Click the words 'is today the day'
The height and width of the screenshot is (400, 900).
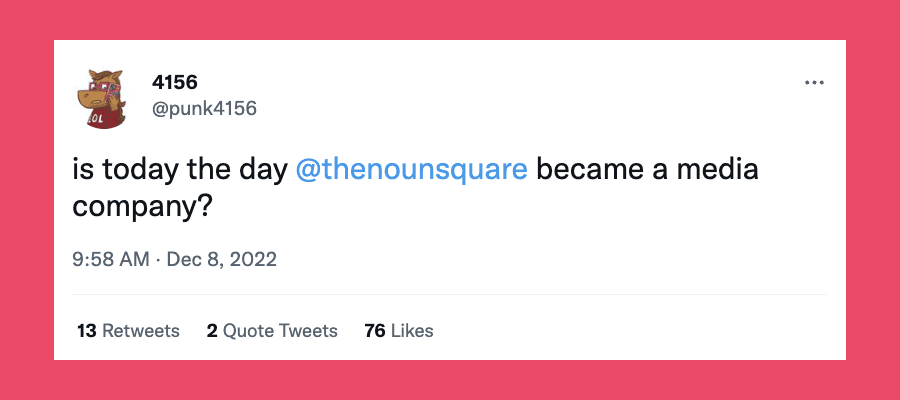coord(181,170)
